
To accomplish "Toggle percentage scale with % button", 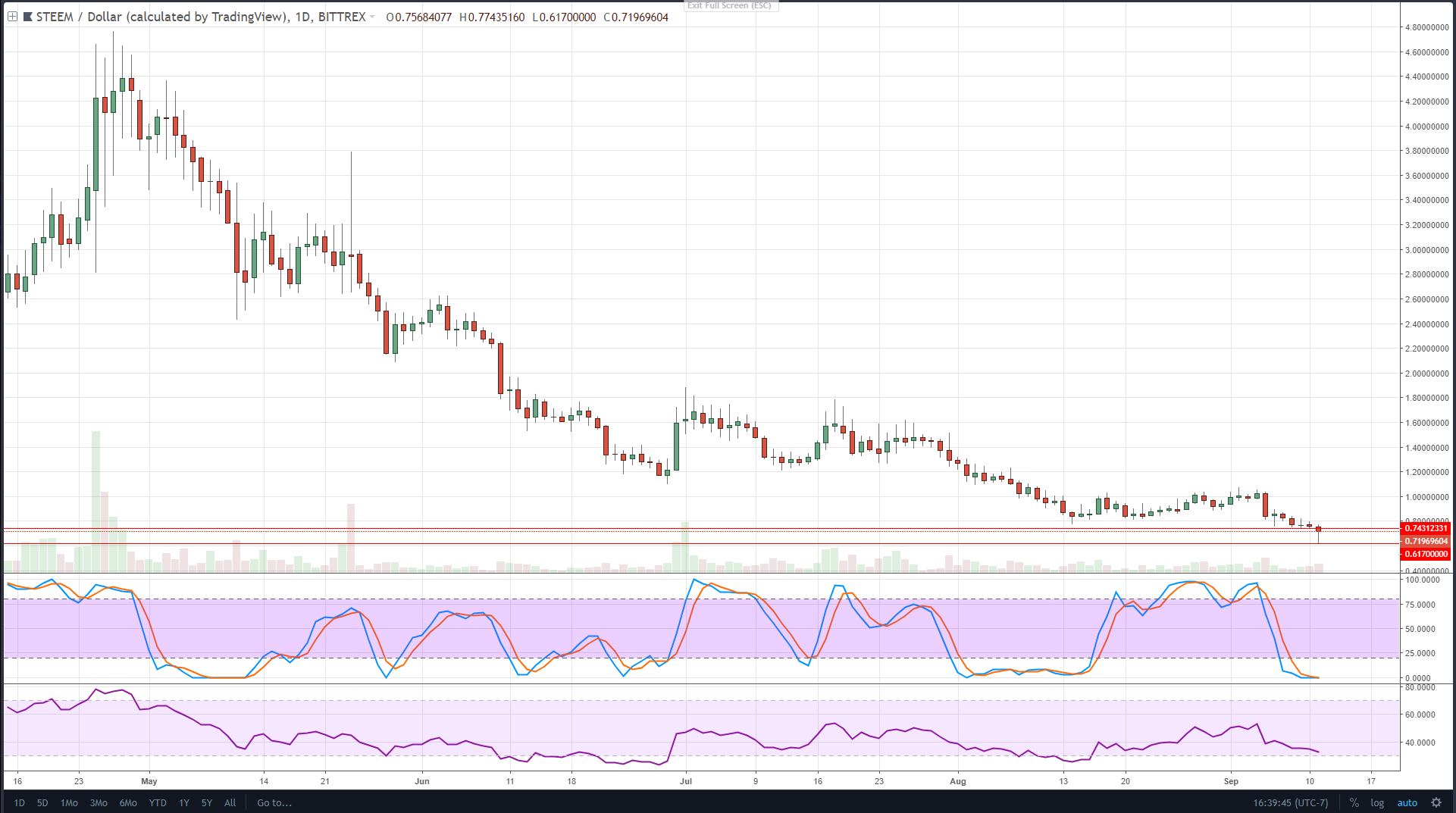I will pyautogui.click(x=1354, y=802).
